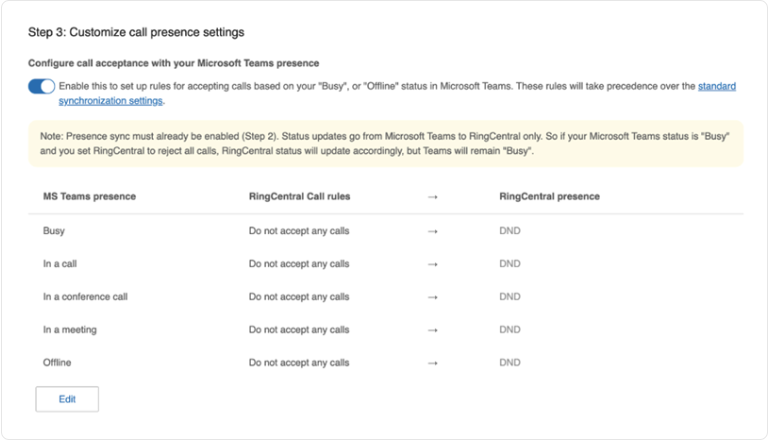Click DND in the In a conference call row
This screenshot has width=769, height=441.
(510, 296)
